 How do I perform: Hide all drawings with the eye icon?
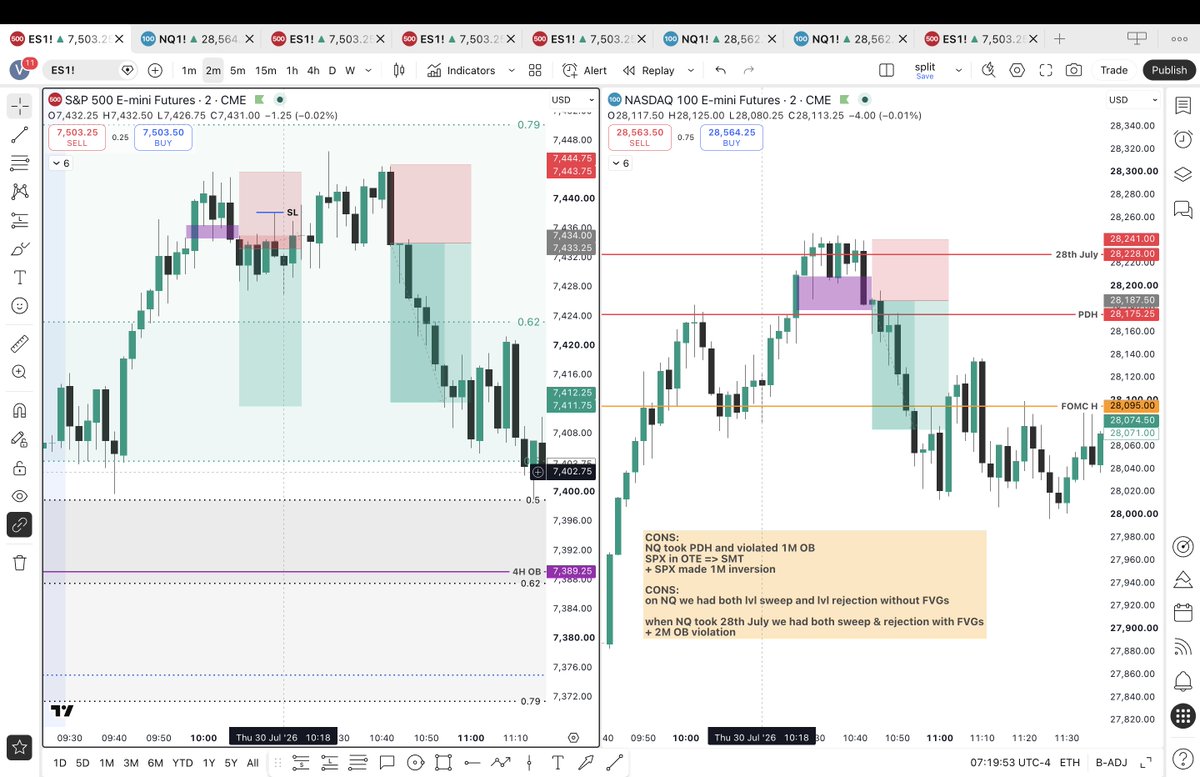[x=20, y=496]
